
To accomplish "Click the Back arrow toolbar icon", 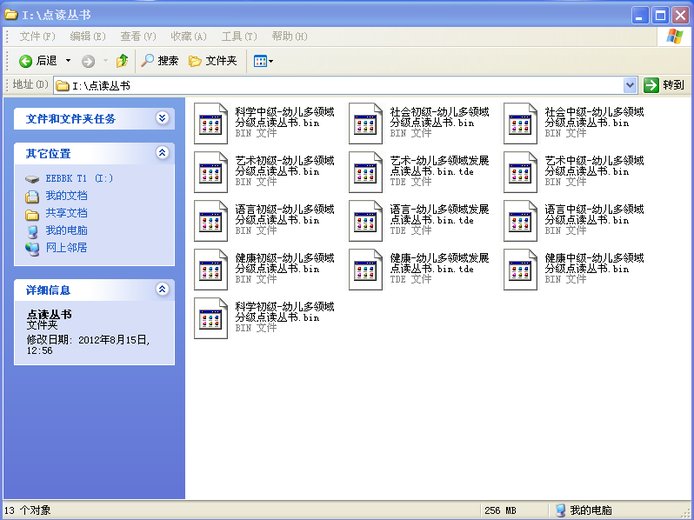I will (x=26, y=61).
